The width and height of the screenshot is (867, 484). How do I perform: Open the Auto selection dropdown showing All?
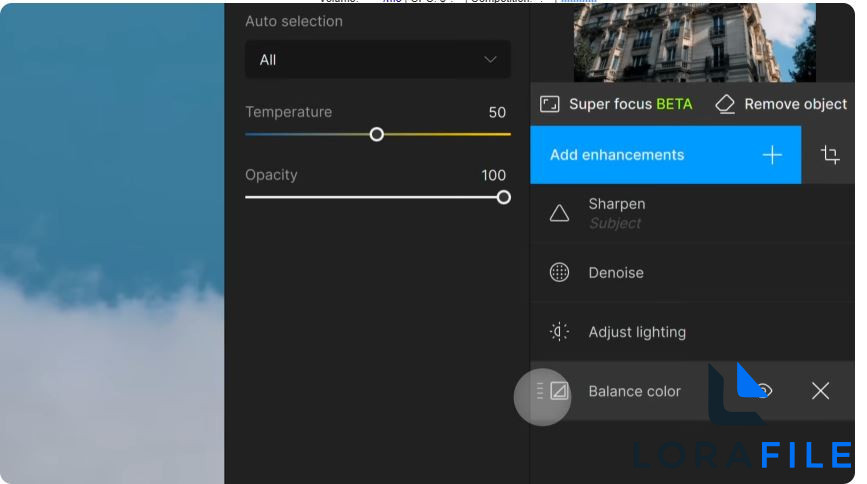pyautogui.click(x=378, y=60)
